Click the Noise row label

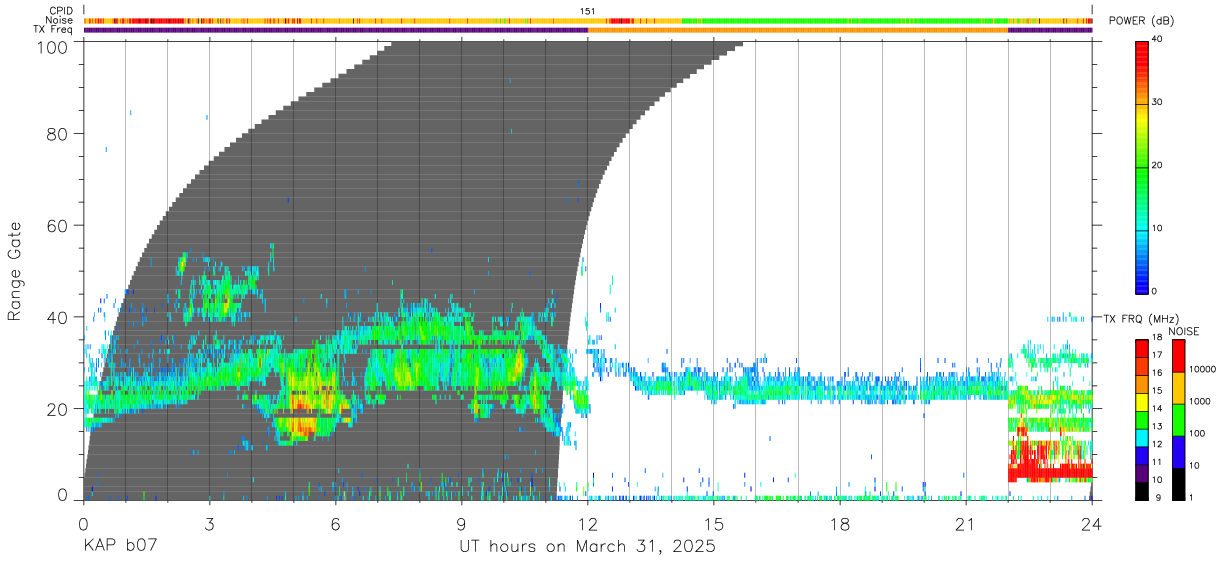click(x=60, y=20)
